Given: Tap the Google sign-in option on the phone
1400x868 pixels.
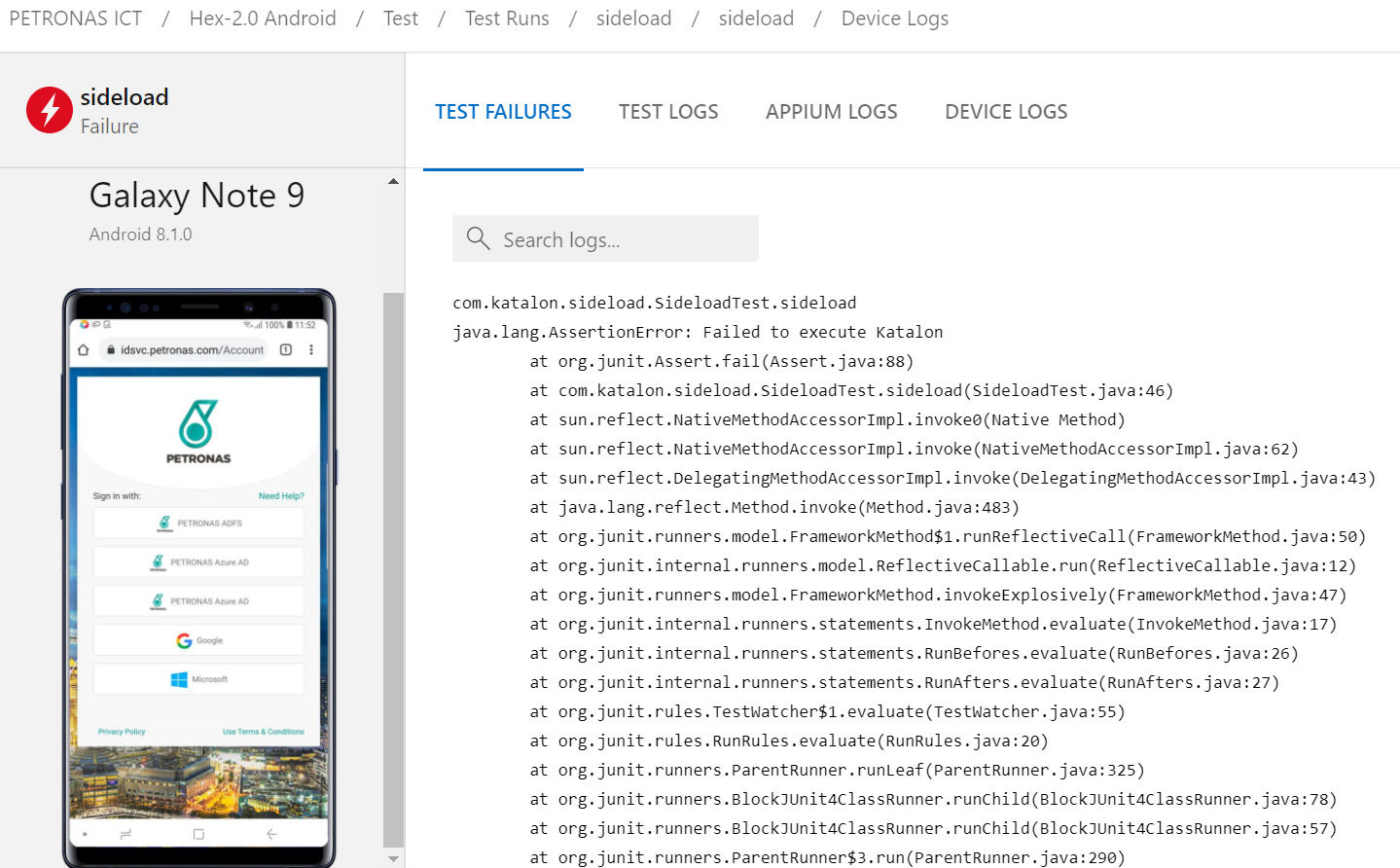Looking at the screenshot, I should point(198,640).
